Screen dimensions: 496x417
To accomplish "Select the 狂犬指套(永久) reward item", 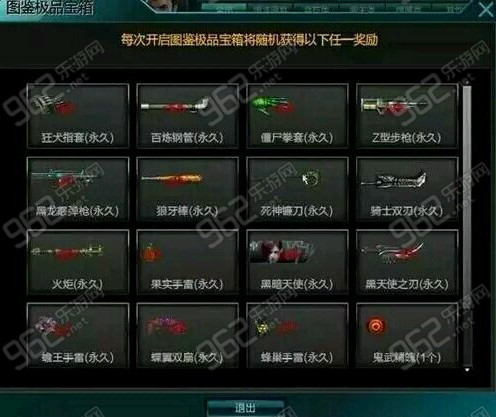I will [78, 115].
